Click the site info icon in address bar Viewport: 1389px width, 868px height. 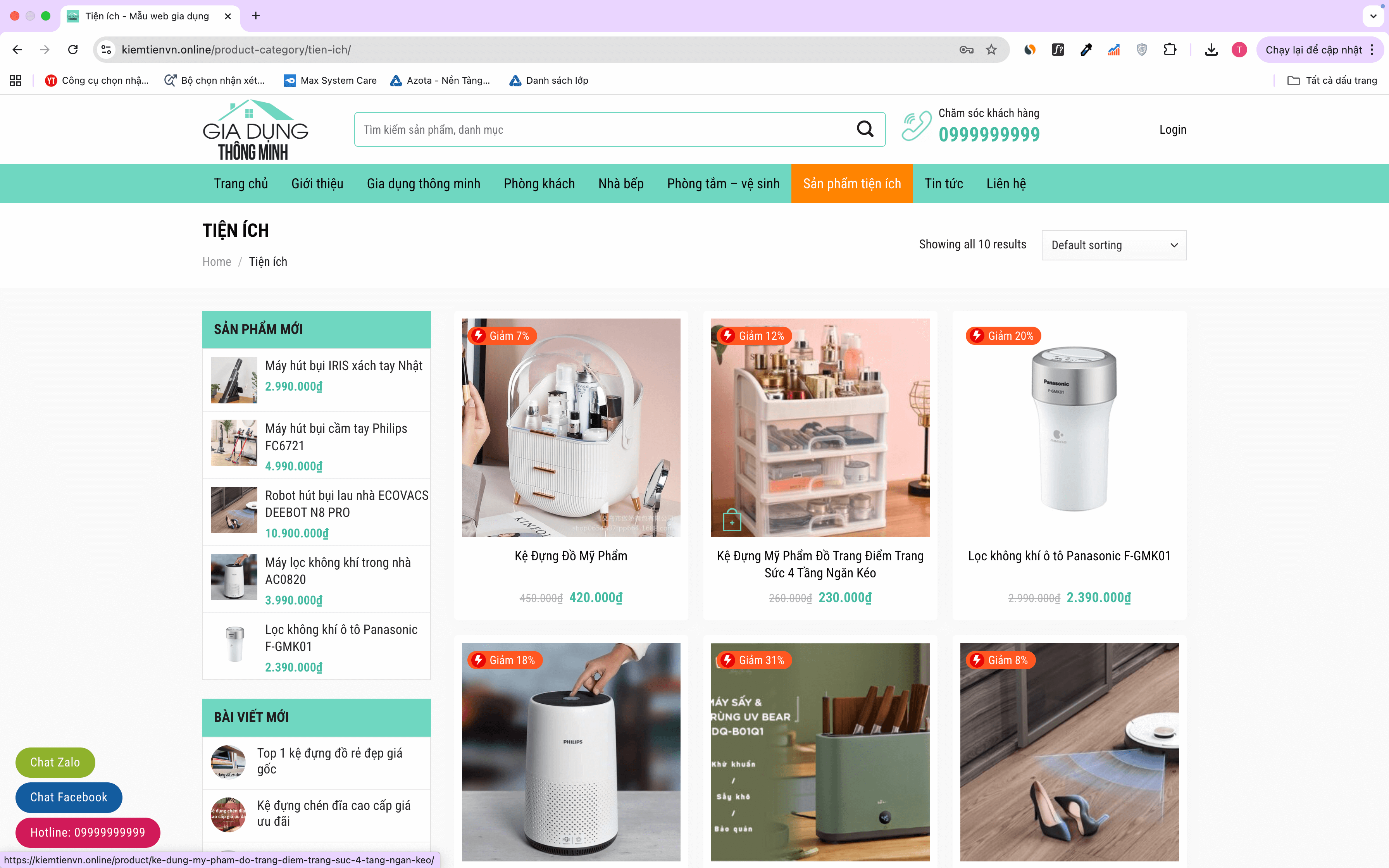(x=106, y=50)
